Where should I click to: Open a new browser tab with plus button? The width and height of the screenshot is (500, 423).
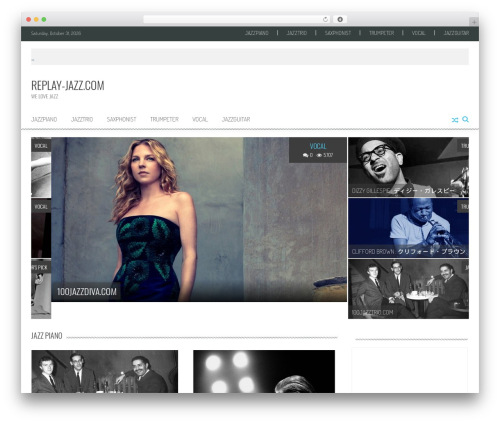point(474,22)
